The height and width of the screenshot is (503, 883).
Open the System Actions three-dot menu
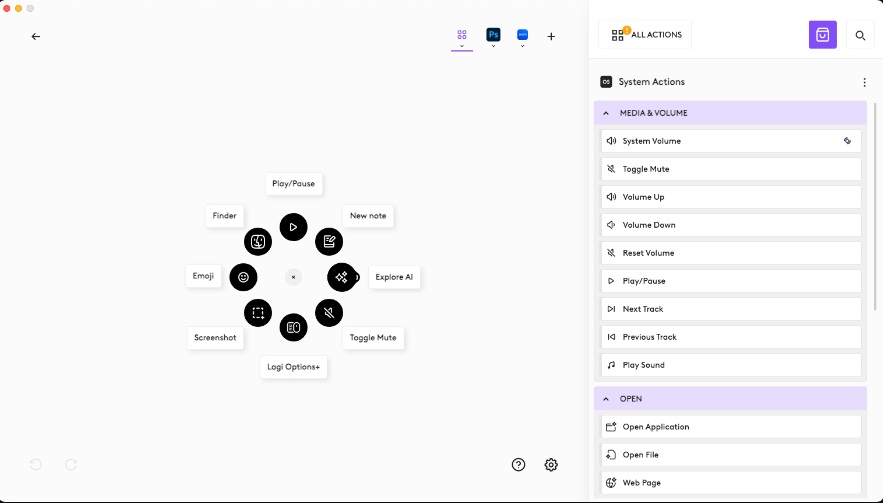coord(865,82)
